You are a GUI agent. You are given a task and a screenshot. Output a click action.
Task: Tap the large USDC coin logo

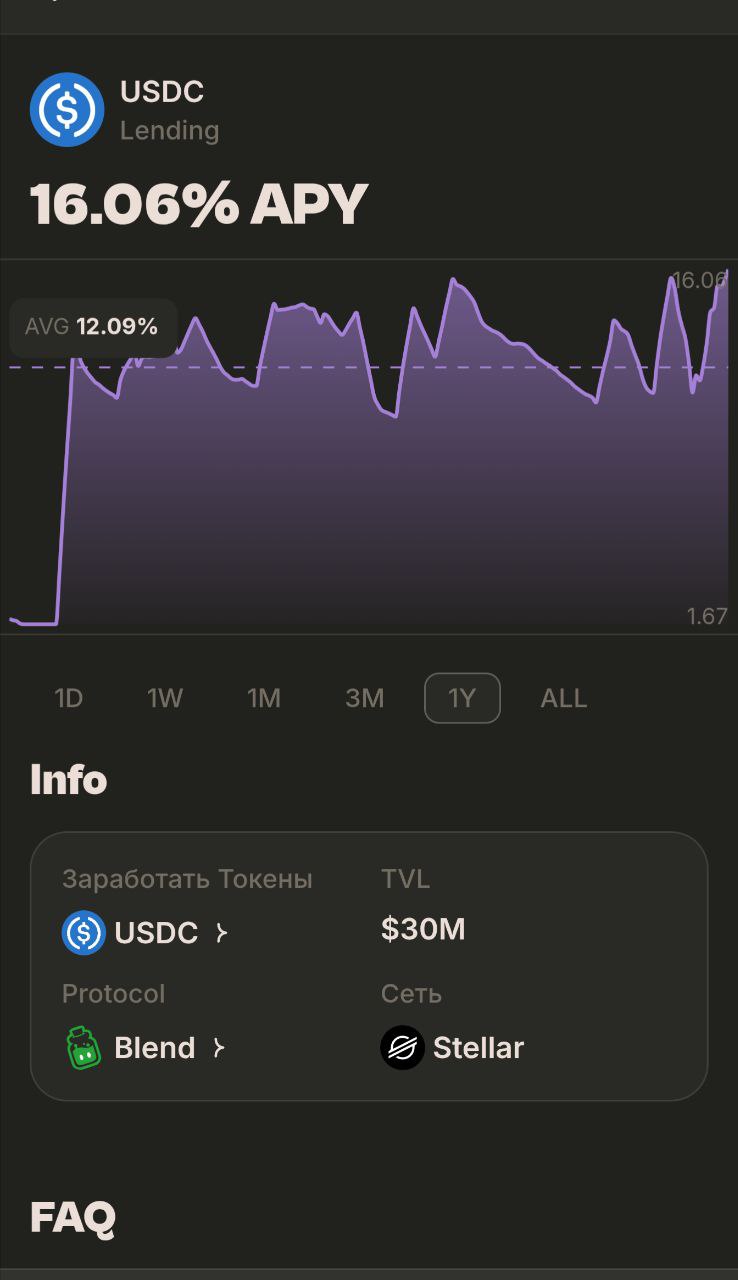click(67, 110)
